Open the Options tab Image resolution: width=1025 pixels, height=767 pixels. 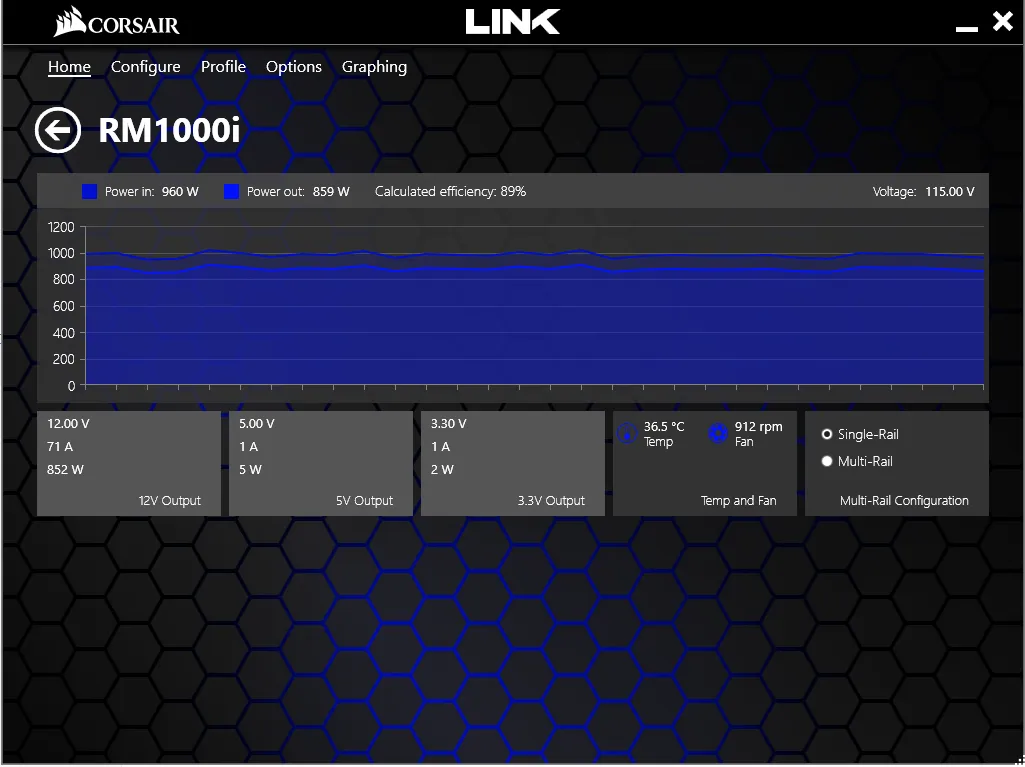294,67
